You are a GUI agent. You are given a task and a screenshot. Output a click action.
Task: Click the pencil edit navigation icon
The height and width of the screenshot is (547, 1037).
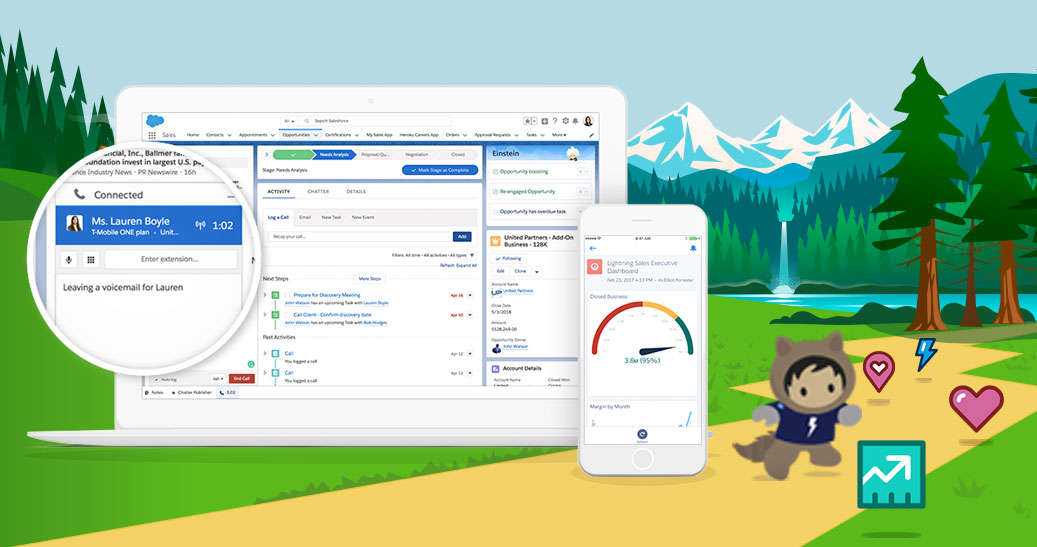[x=591, y=135]
